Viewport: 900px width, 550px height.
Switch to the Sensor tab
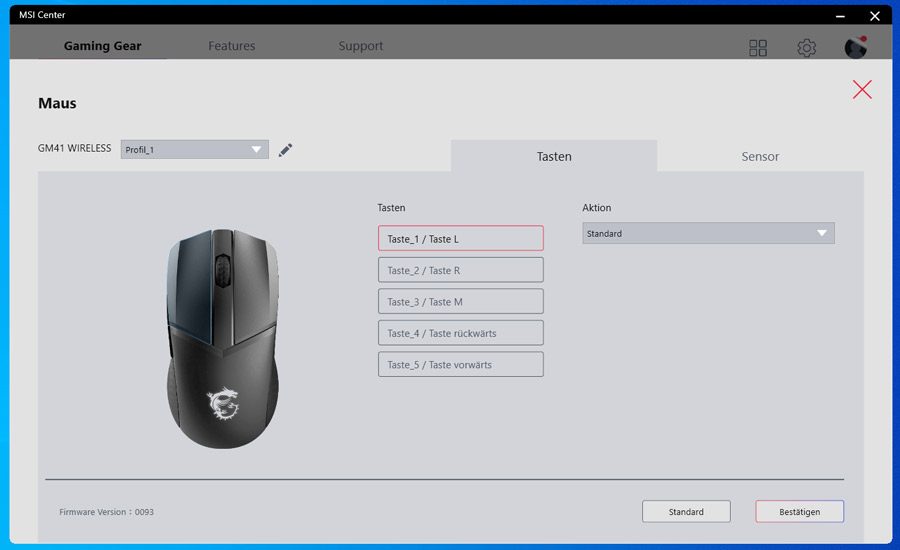pos(760,156)
